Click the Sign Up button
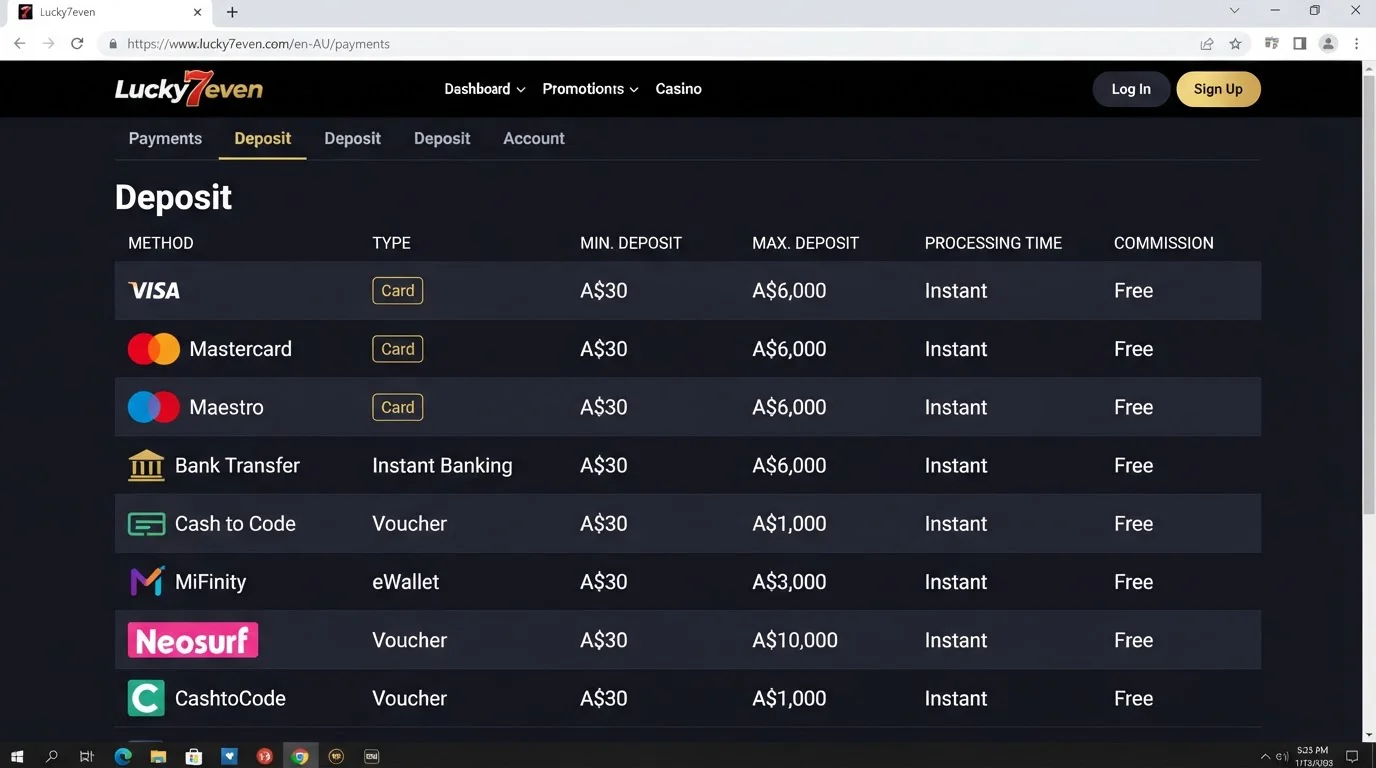This screenshot has width=1376, height=768. 1218,89
